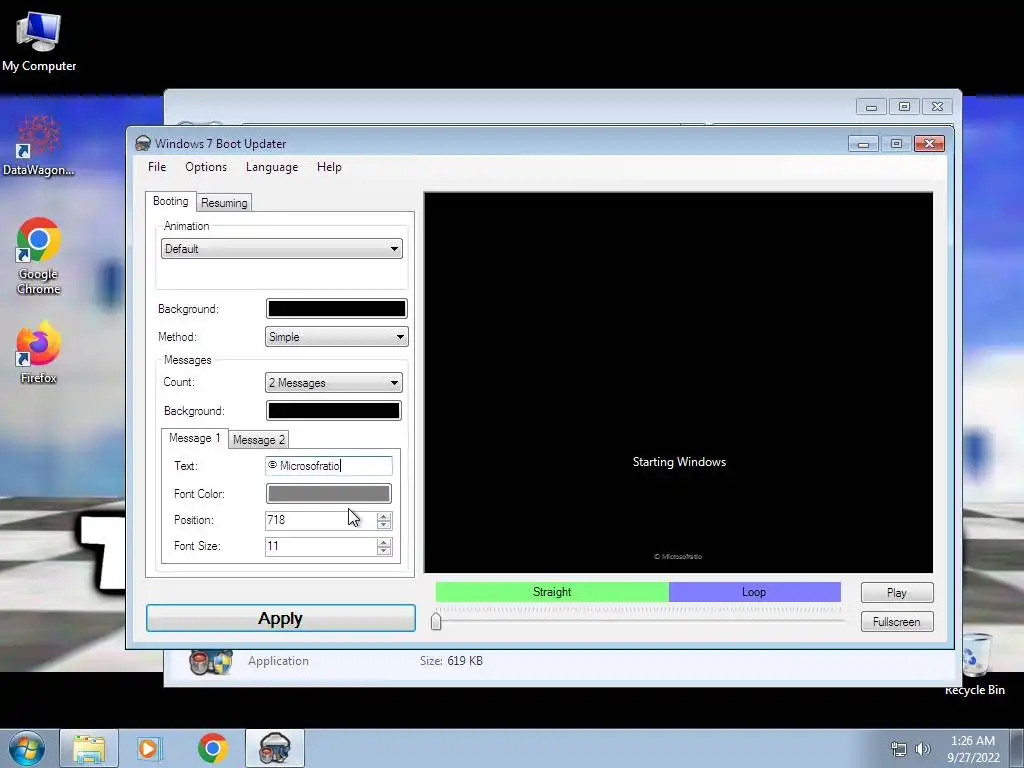Click the network tray icon
Viewport: 1024px width, 768px height.
pyautogui.click(x=899, y=749)
